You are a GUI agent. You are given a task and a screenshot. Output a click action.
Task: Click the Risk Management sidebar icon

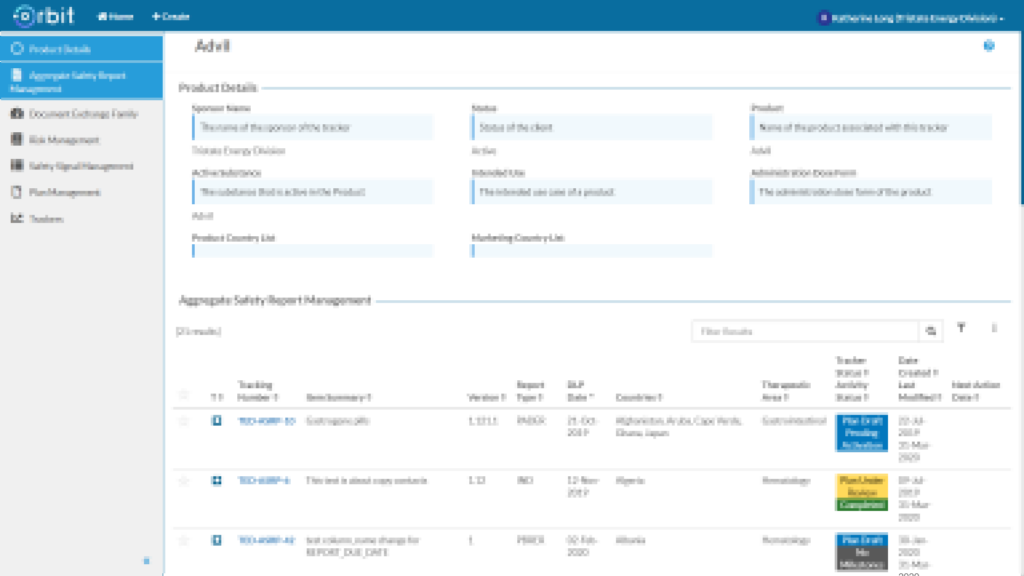click(17, 139)
